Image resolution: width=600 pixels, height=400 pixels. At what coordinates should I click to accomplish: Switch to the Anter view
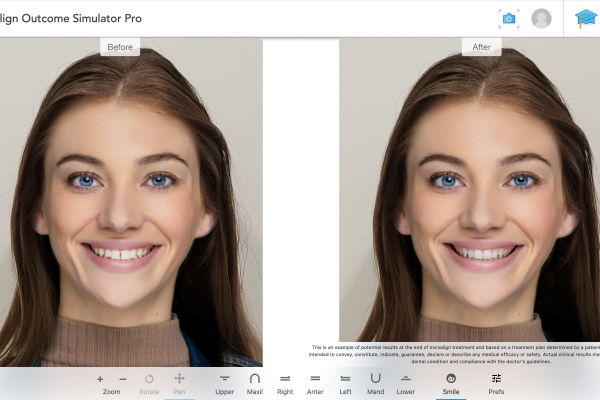click(x=315, y=384)
